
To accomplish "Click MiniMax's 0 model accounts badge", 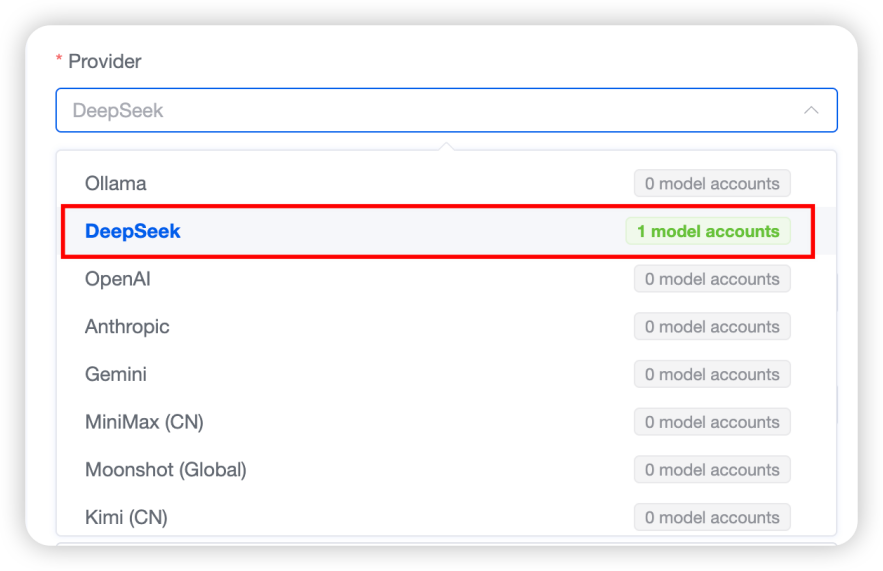I will tap(712, 422).
